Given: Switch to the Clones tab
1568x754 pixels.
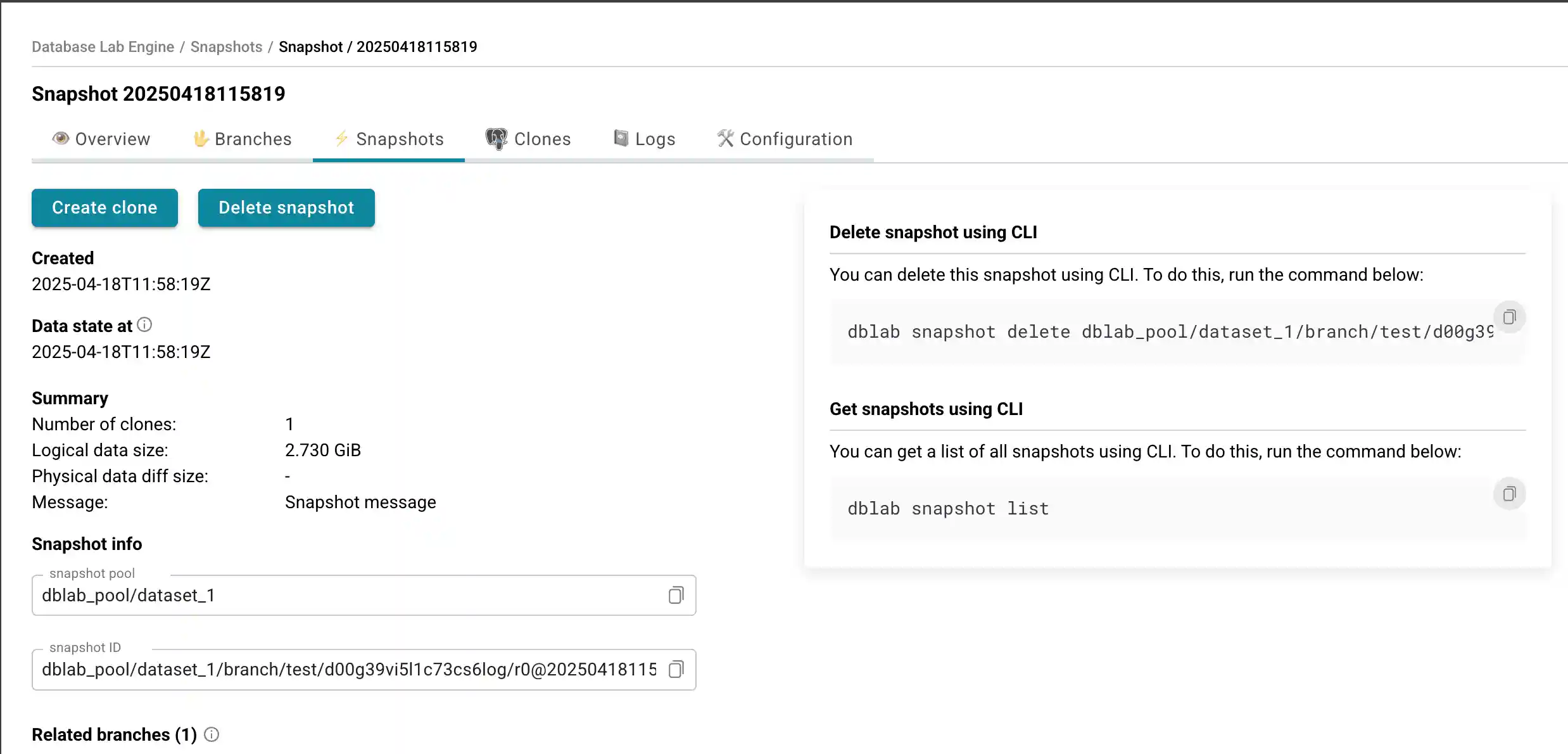Looking at the screenshot, I should point(543,139).
